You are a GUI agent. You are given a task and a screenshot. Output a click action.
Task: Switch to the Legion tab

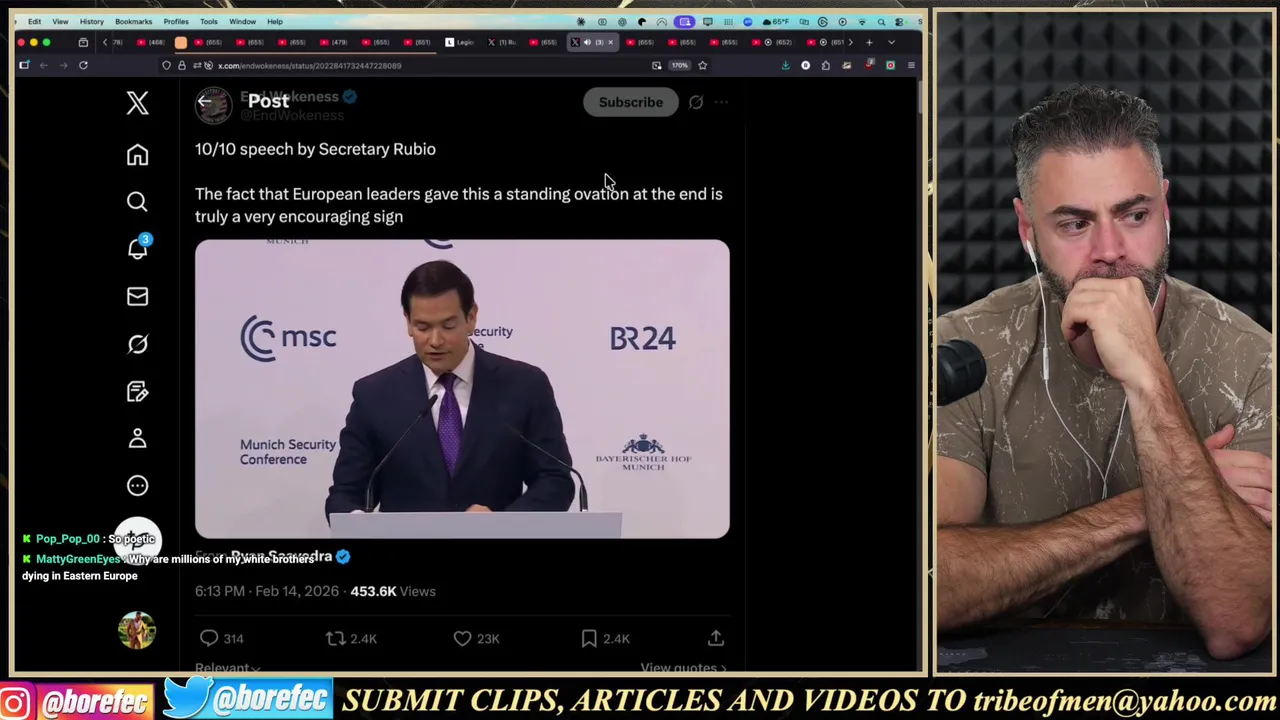pos(460,42)
